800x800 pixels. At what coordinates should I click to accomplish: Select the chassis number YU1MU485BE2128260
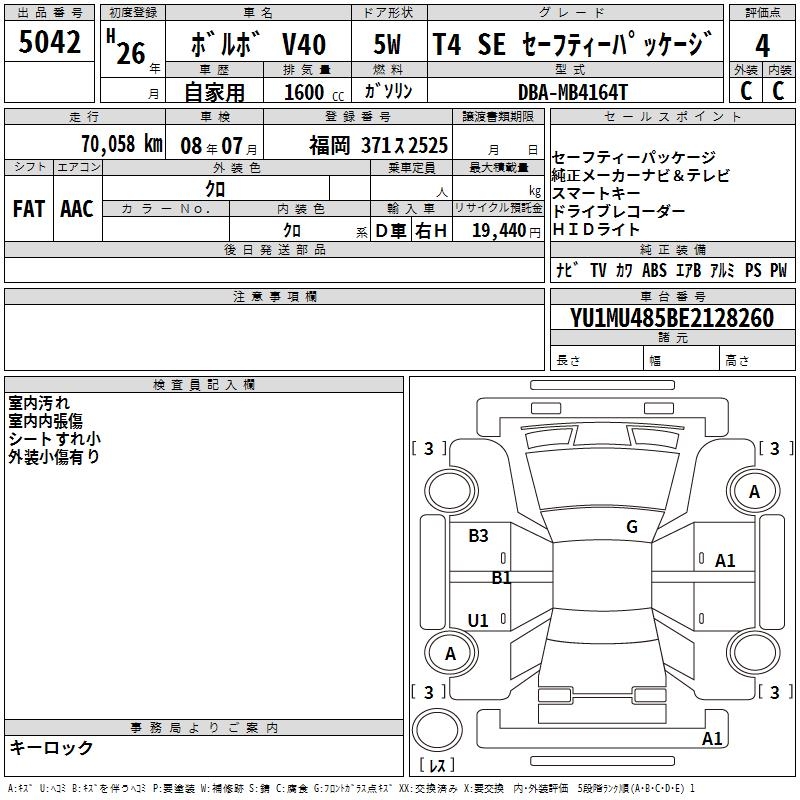pos(672,318)
